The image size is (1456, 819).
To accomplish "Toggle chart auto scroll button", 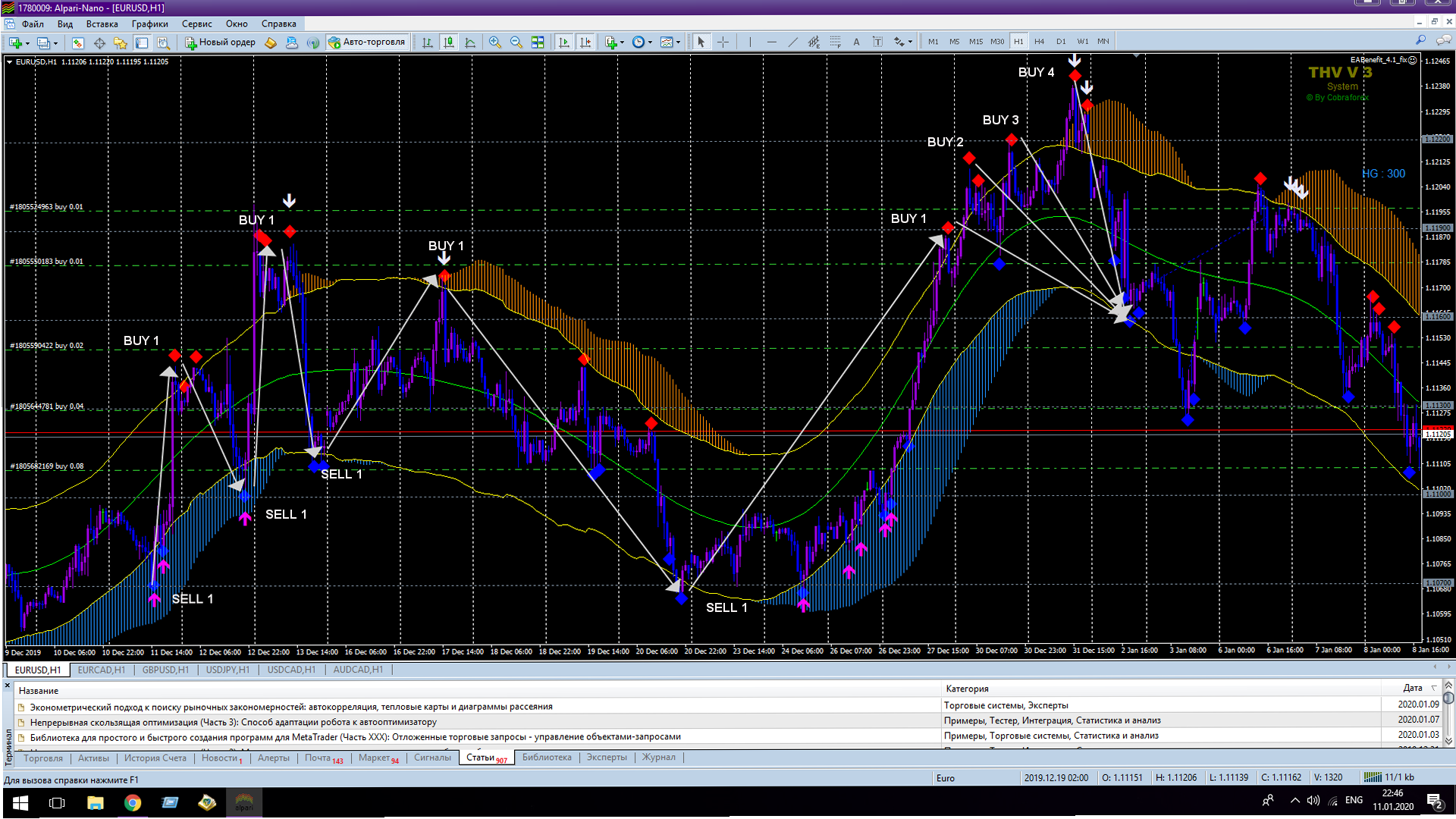I will (x=563, y=42).
